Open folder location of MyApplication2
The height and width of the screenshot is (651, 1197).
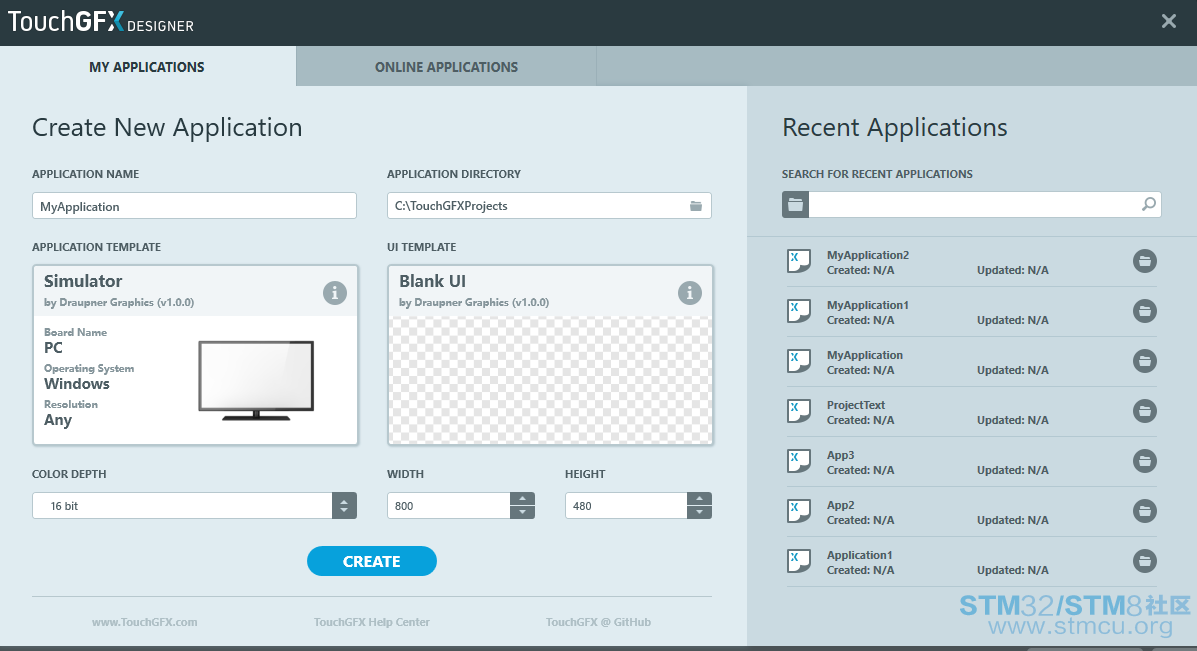tap(1144, 261)
